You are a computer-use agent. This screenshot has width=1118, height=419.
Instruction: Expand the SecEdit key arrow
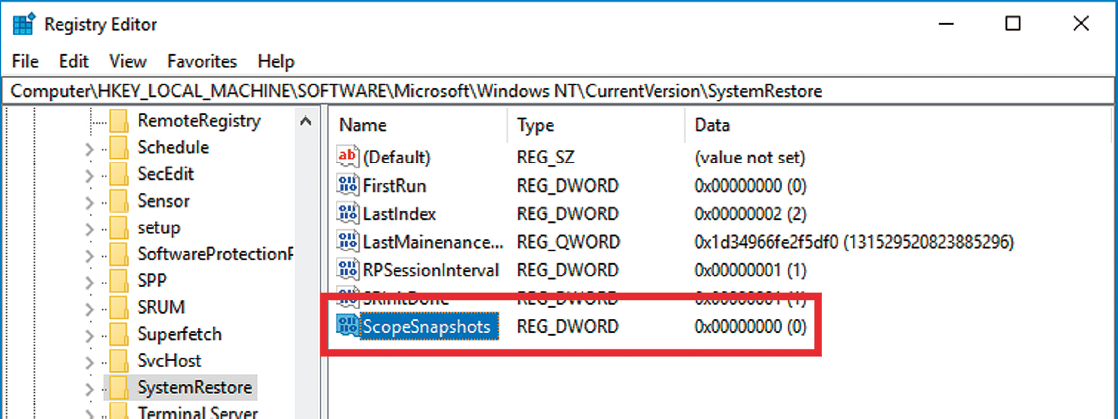coord(89,175)
